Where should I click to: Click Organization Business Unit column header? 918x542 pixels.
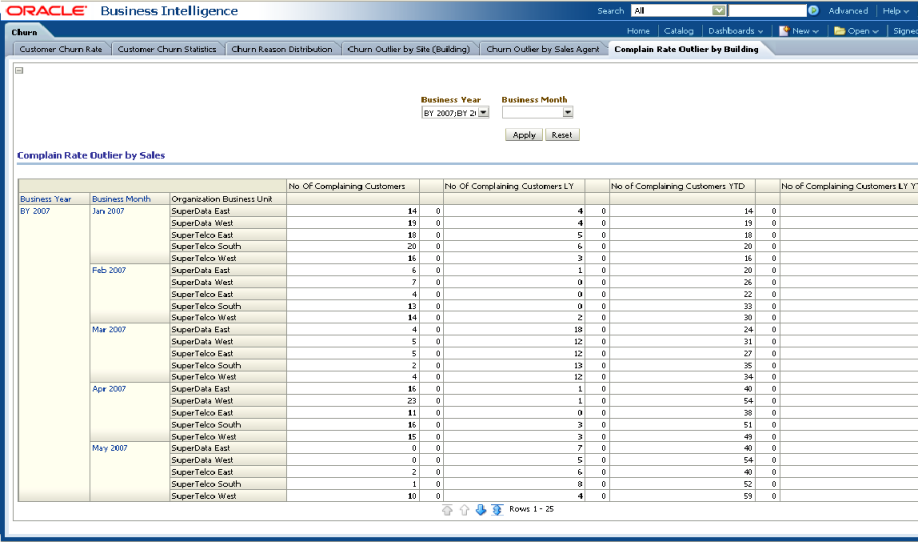pyautogui.click(x=222, y=199)
